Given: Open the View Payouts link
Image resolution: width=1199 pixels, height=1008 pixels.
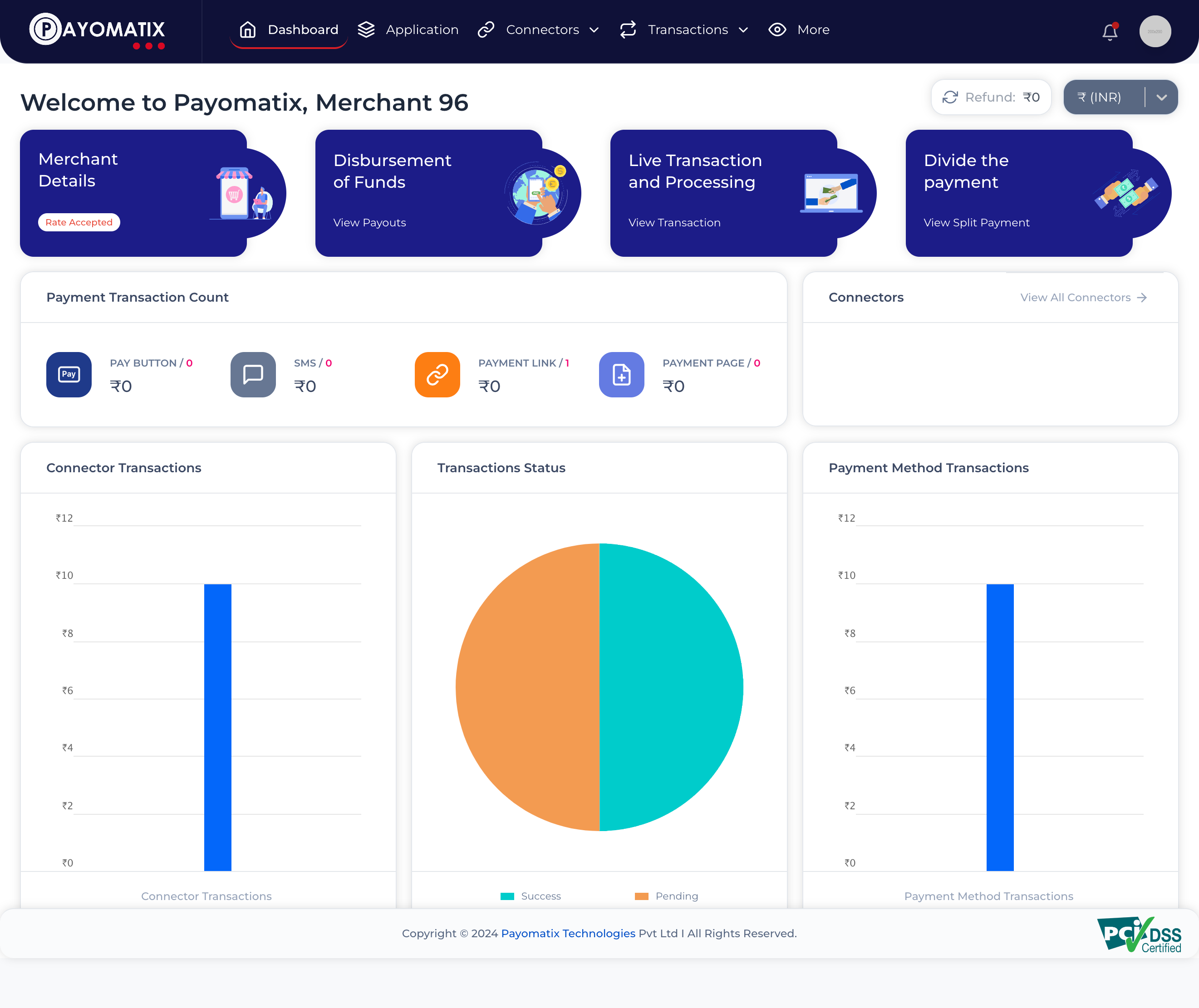Looking at the screenshot, I should [370, 222].
